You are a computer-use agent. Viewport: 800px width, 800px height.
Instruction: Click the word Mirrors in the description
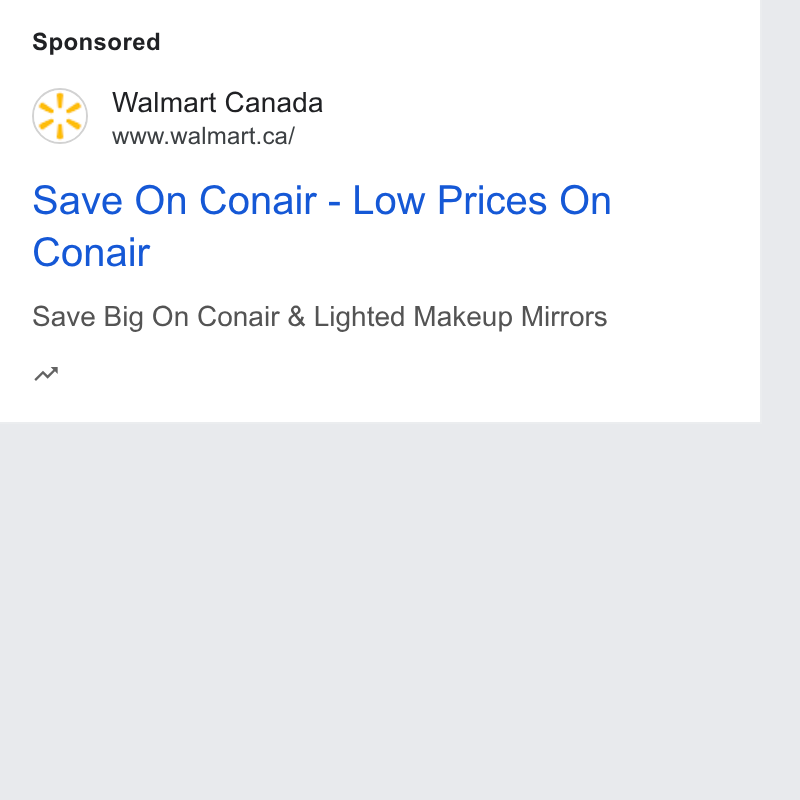(x=564, y=316)
